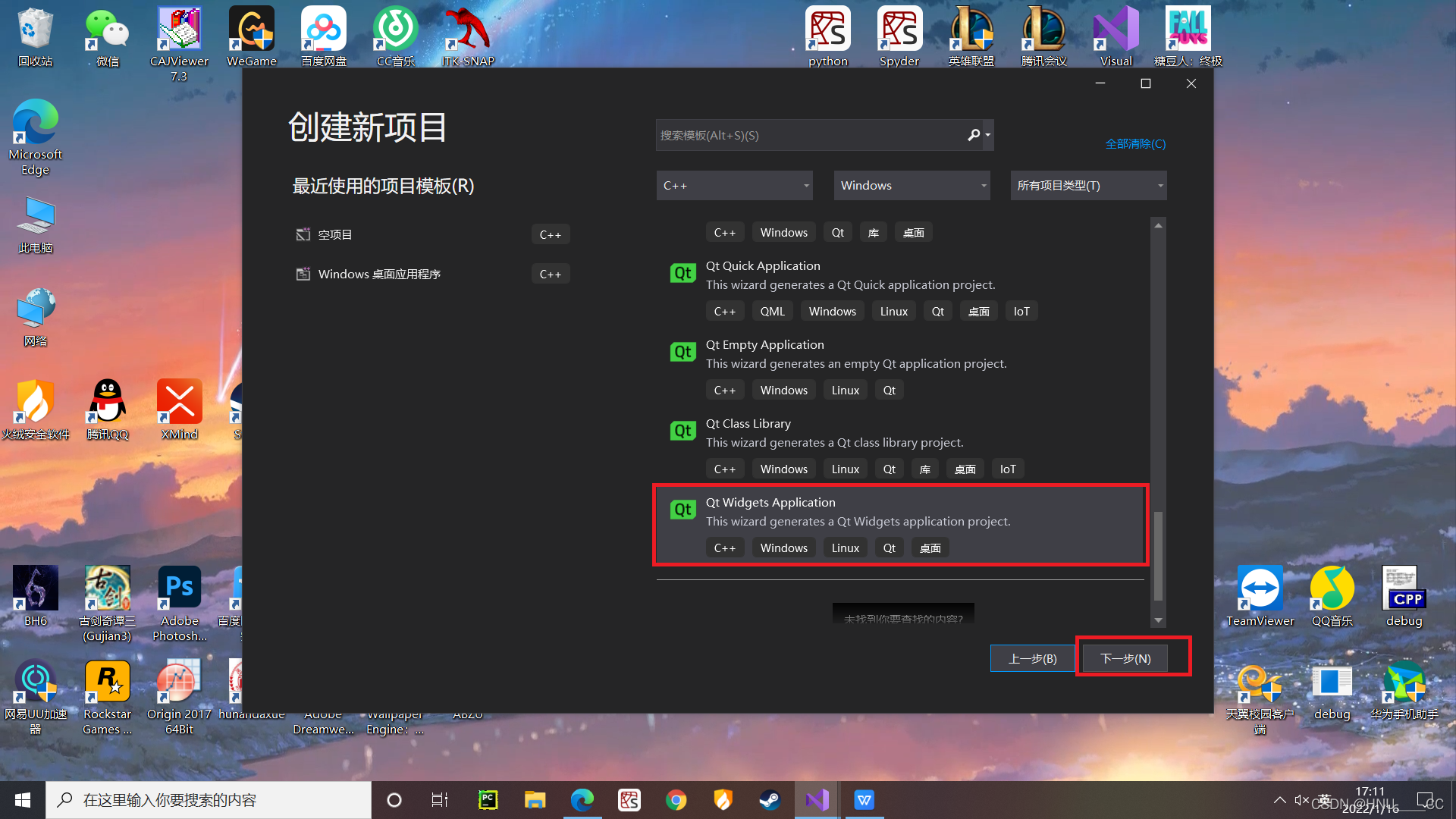The width and height of the screenshot is (1456, 819).
Task: Click the 下一步(N) button
Action: point(1125,658)
